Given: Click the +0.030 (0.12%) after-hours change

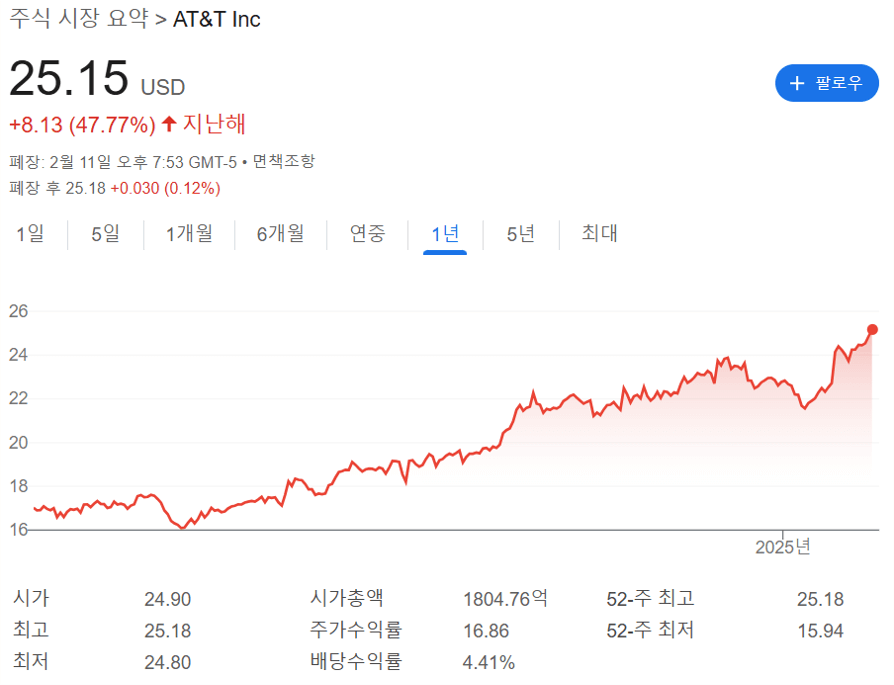Looking at the screenshot, I should pos(165,188).
